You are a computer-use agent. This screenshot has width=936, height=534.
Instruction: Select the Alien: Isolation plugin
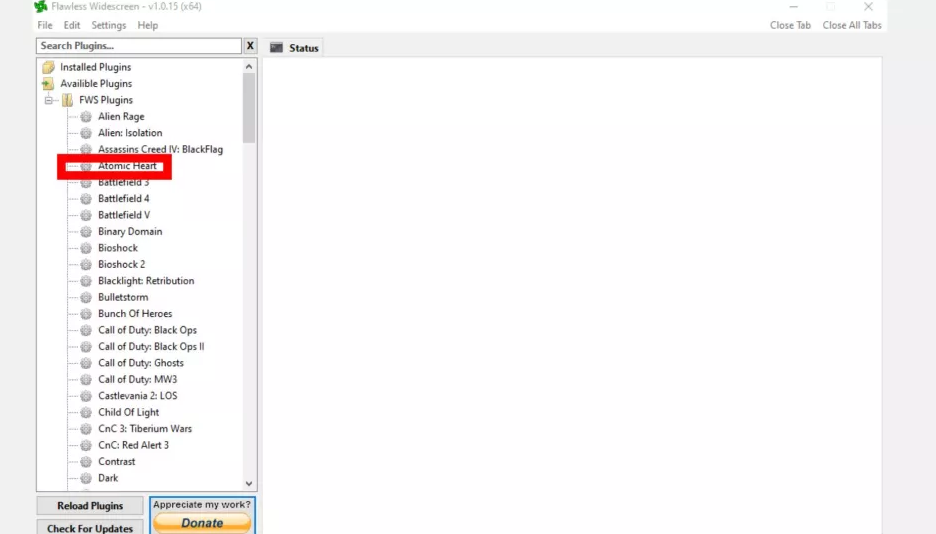pyautogui.click(x=130, y=133)
